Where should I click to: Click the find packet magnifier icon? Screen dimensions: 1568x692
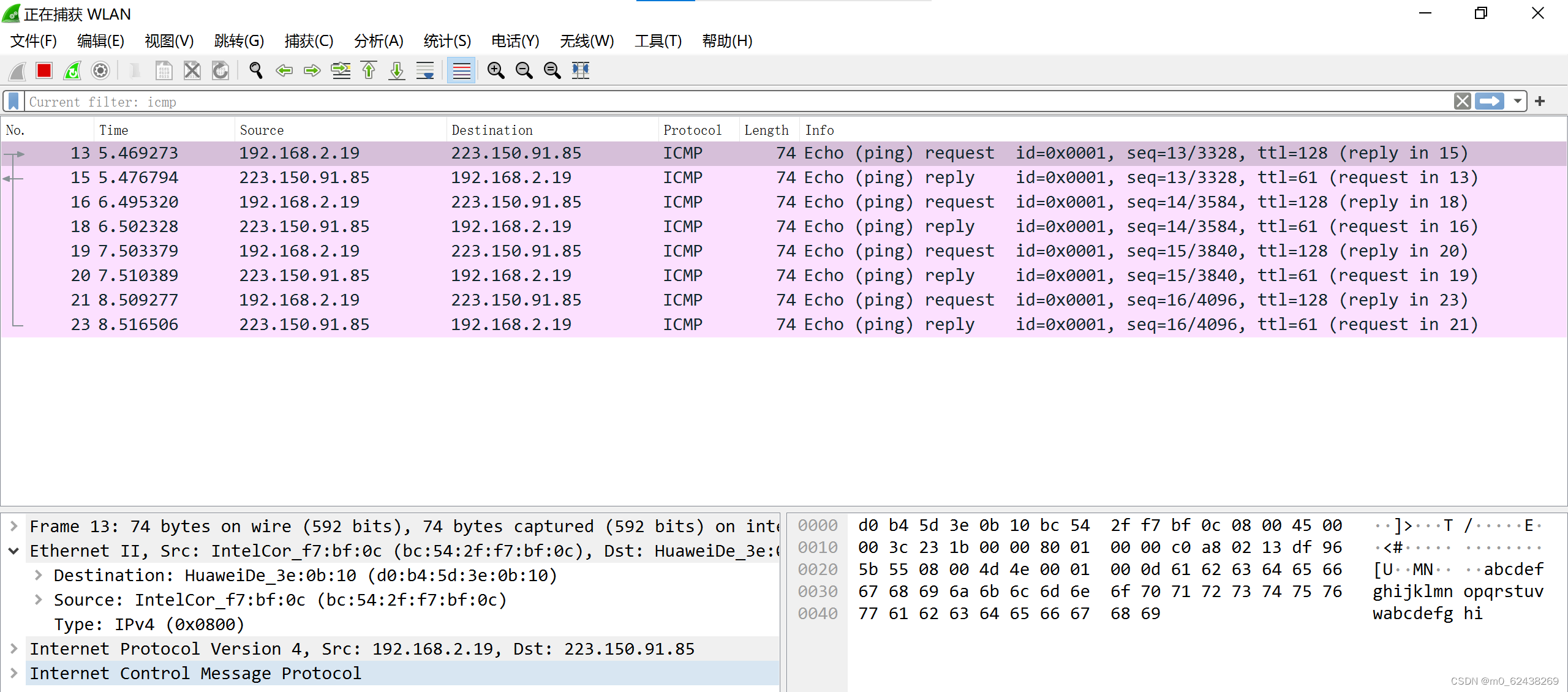coord(255,70)
